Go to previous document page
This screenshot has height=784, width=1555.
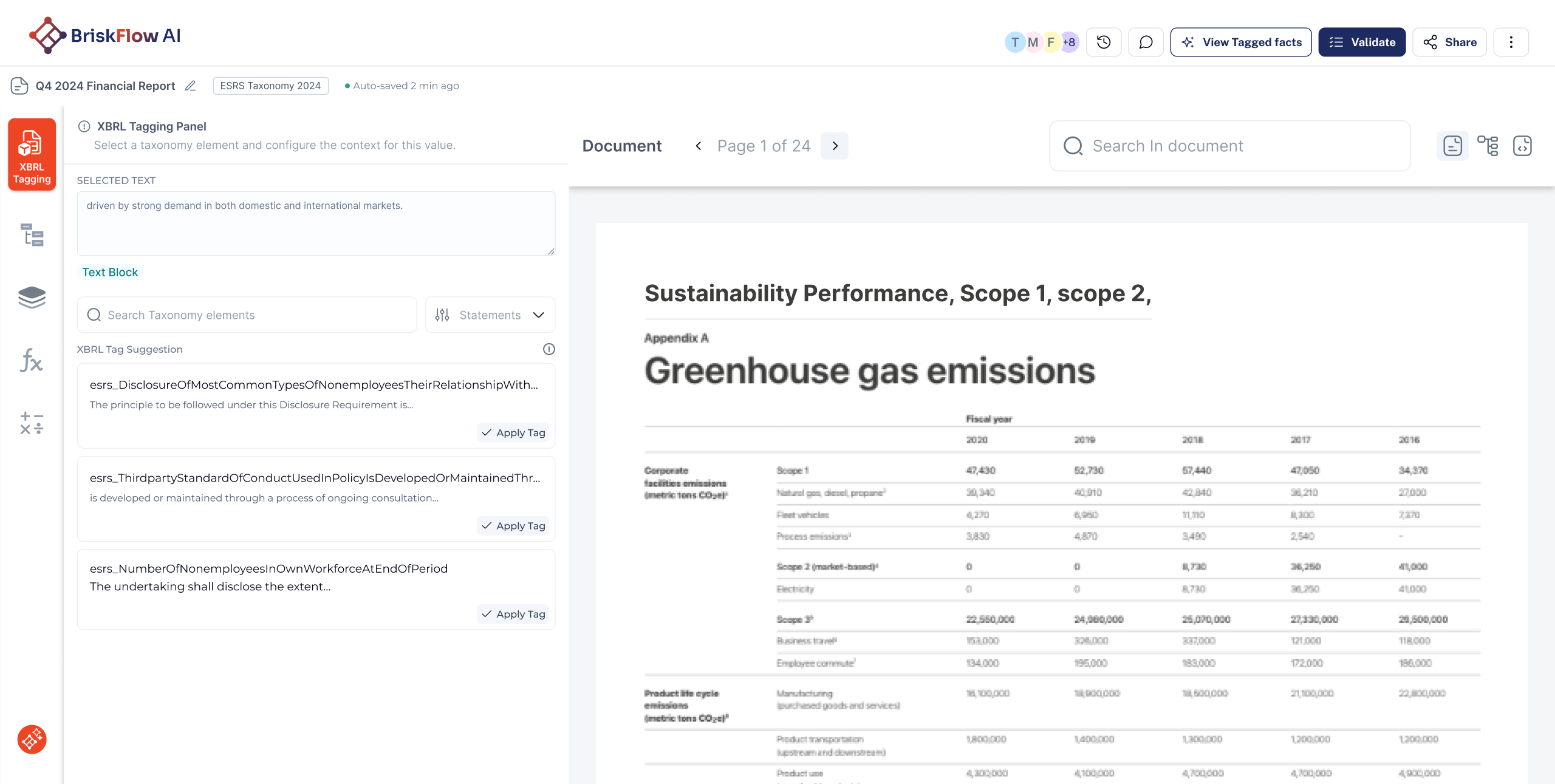tap(699, 146)
